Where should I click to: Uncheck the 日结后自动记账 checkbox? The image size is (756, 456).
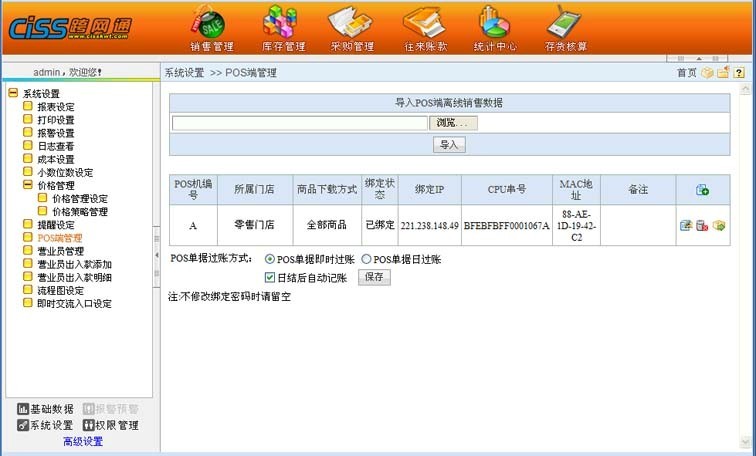(x=270, y=277)
